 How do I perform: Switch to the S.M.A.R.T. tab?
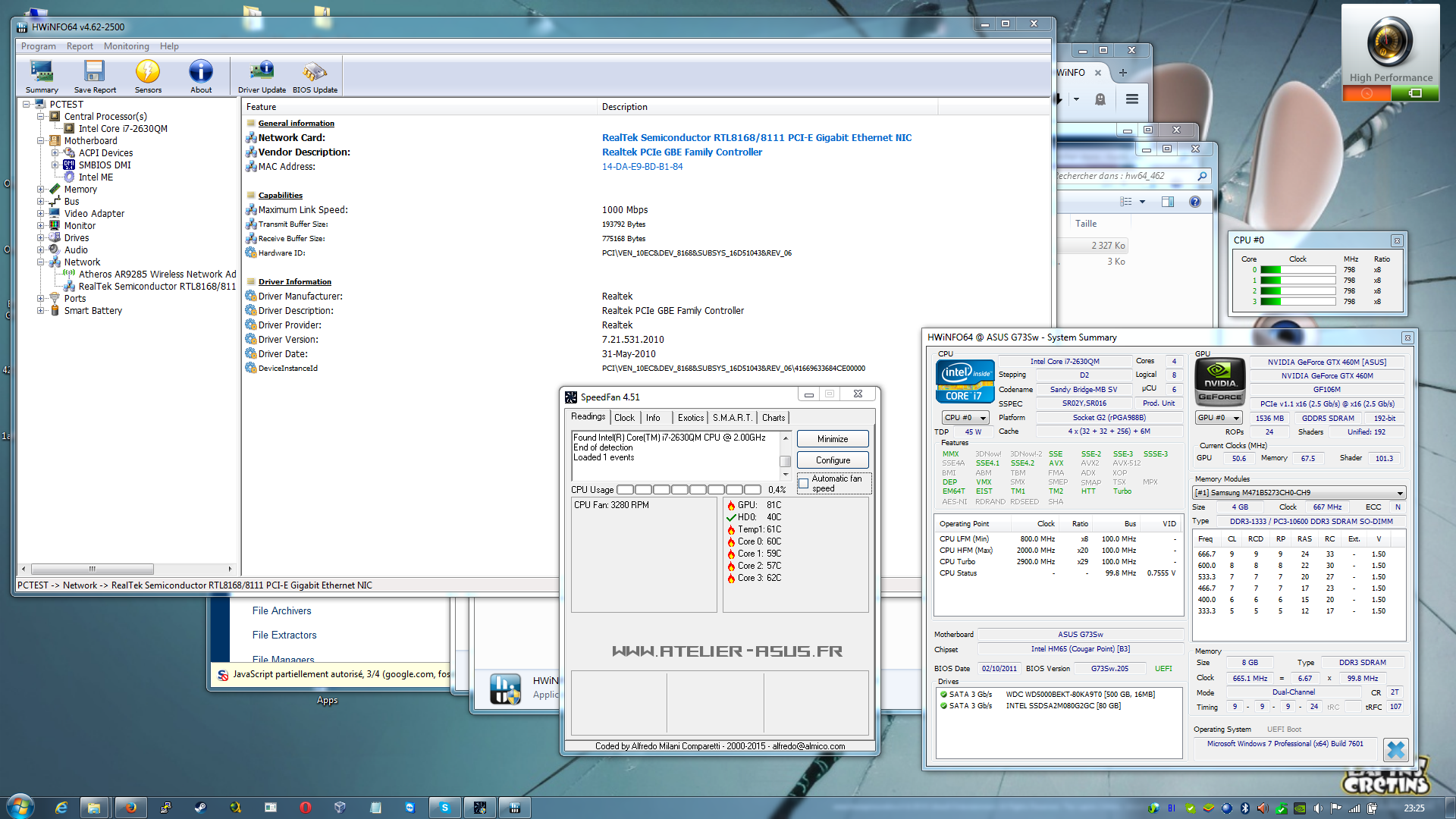coord(732,418)
